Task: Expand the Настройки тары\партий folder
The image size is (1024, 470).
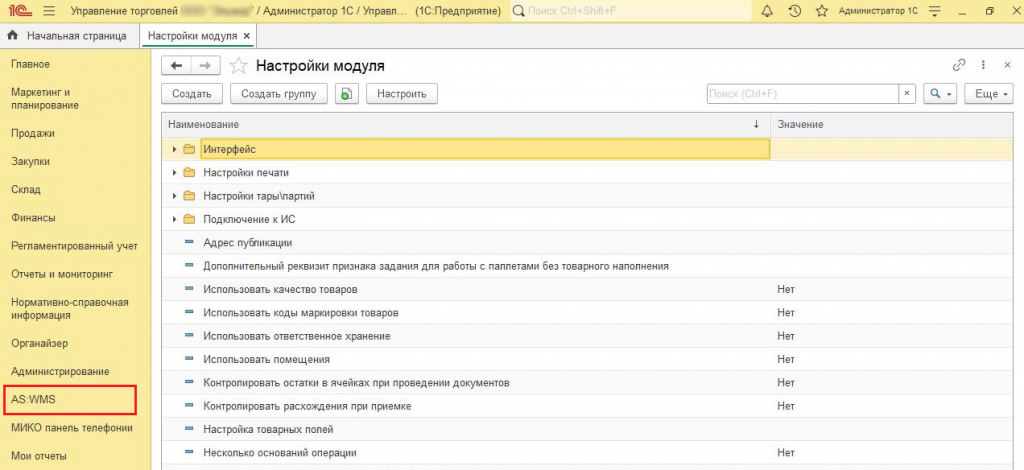Action: tap(174, 196)
